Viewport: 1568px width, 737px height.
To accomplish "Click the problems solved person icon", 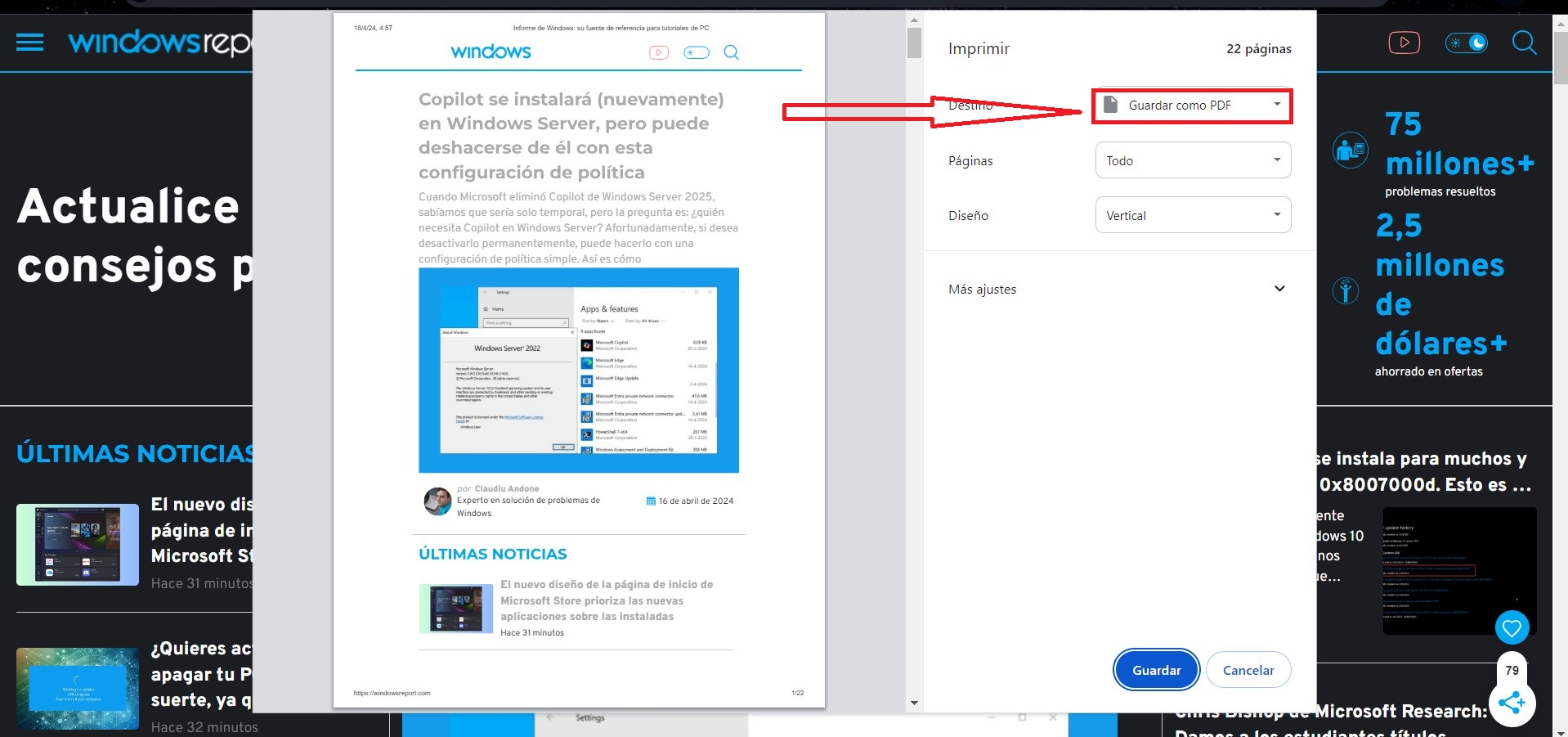I will click(x=1350, y=151).
